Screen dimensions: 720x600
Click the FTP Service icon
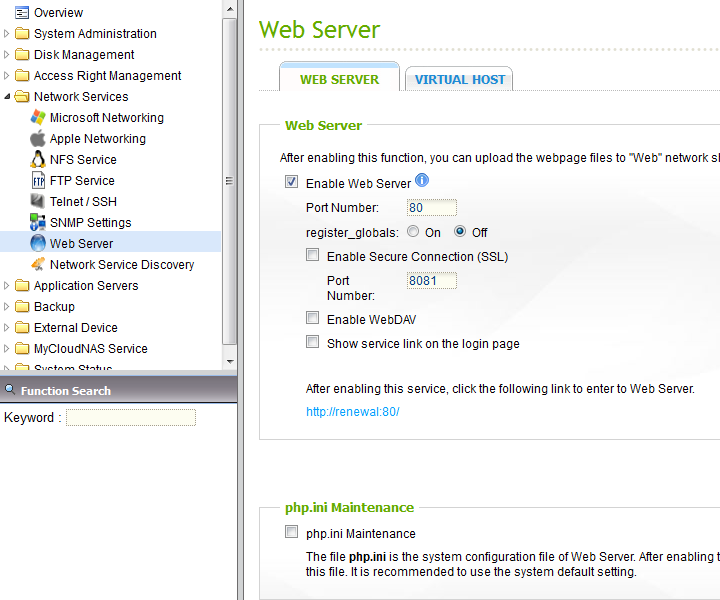pos(38,181)
